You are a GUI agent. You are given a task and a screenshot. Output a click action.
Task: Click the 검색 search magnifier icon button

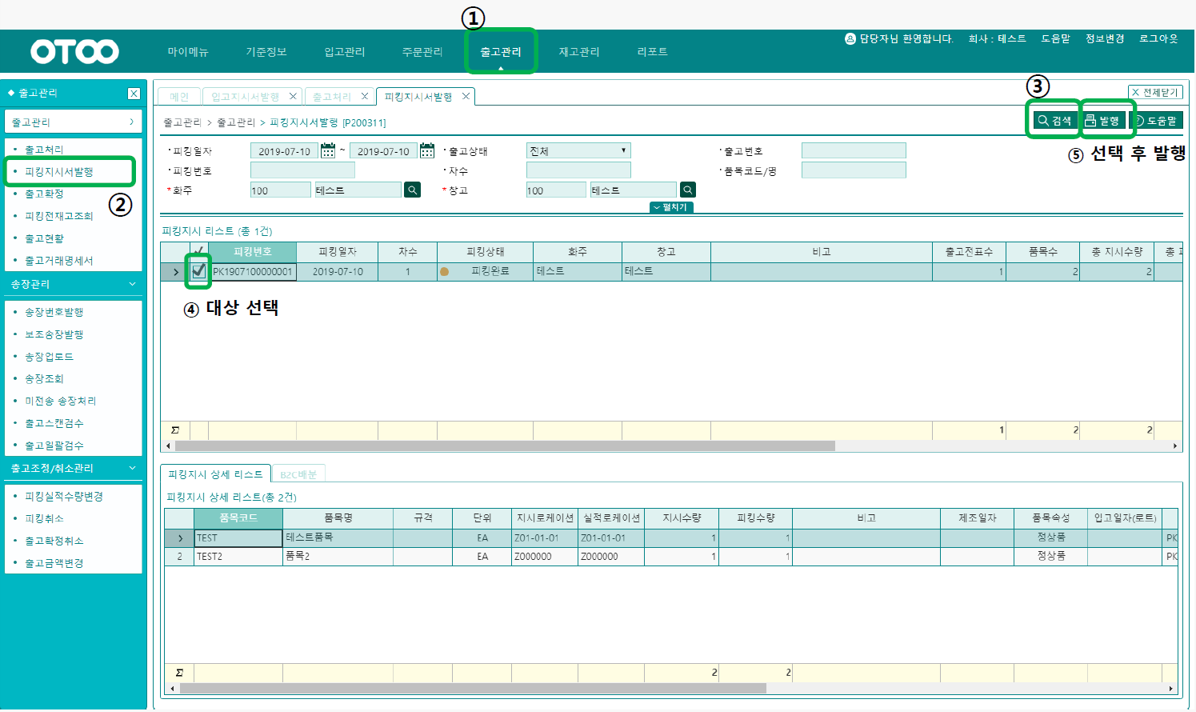click(x=1042, y=120)
